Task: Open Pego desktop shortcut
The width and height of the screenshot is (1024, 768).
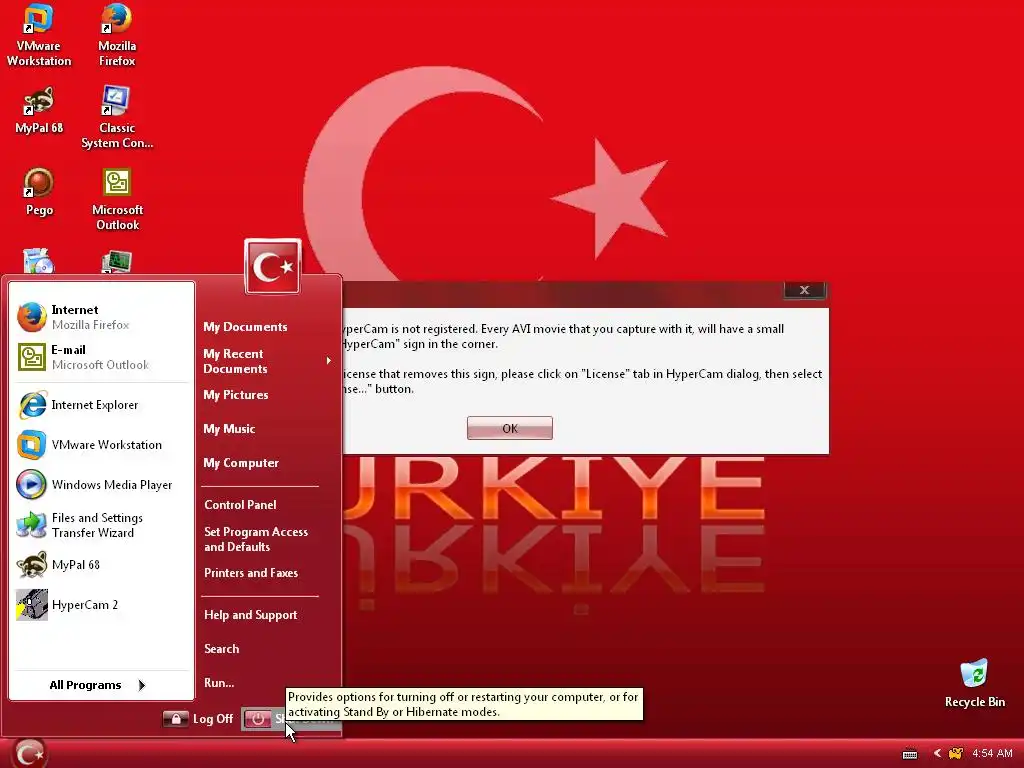Action: 39,192
